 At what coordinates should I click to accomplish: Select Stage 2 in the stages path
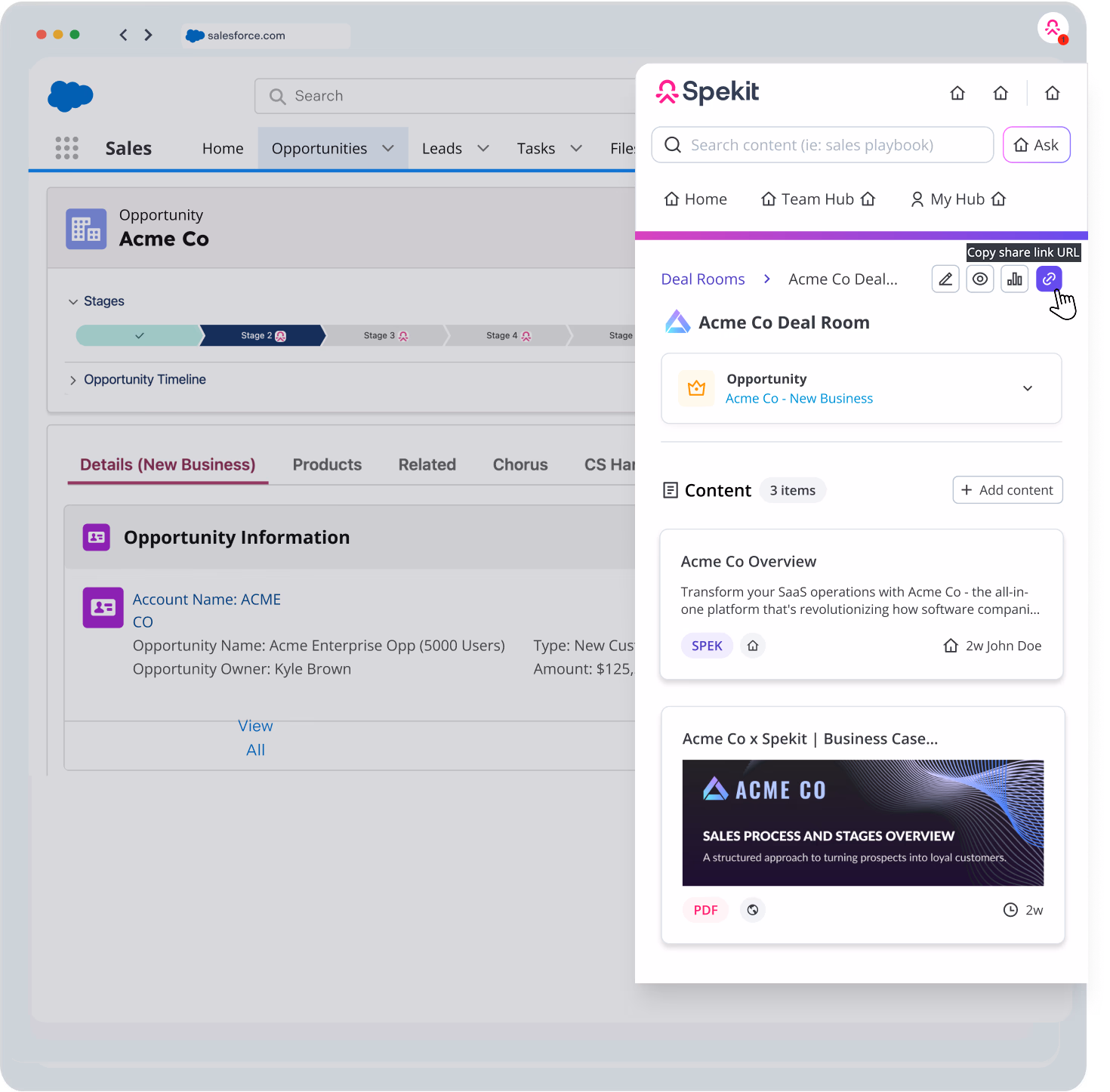263,335
